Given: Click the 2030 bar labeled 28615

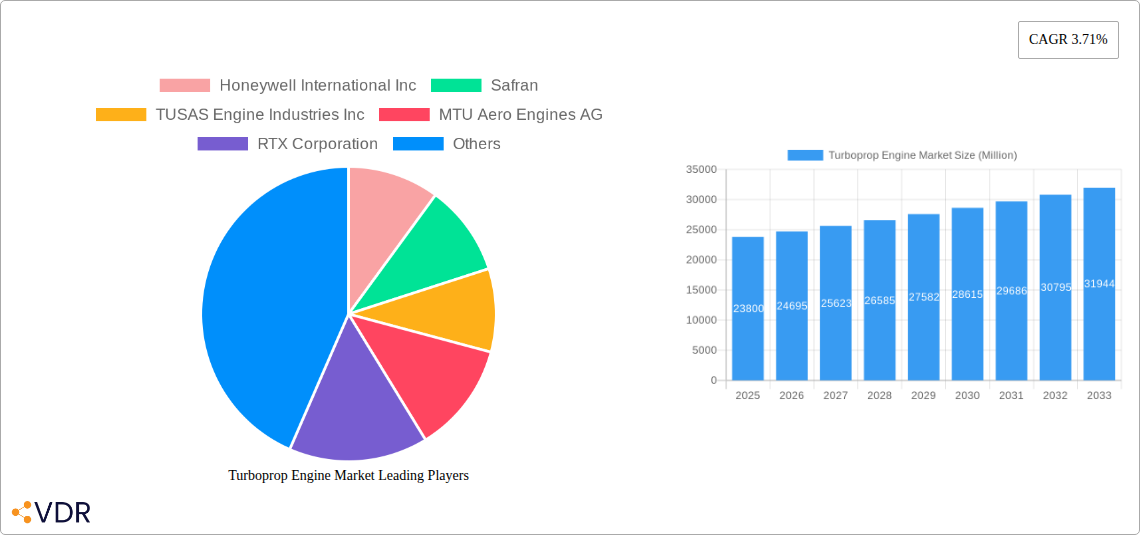Looking at the screenshot, I should point(968,294).
